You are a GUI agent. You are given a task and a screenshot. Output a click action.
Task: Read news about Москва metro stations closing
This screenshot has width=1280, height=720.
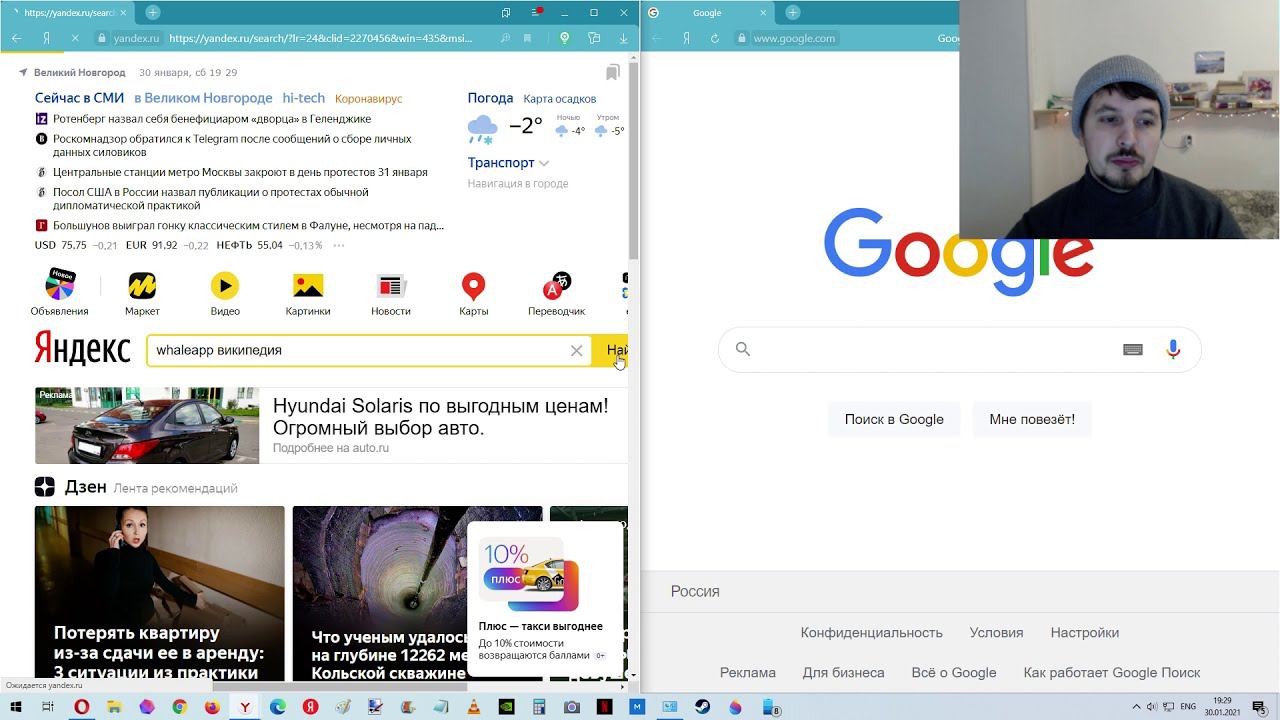click(240, 172)
